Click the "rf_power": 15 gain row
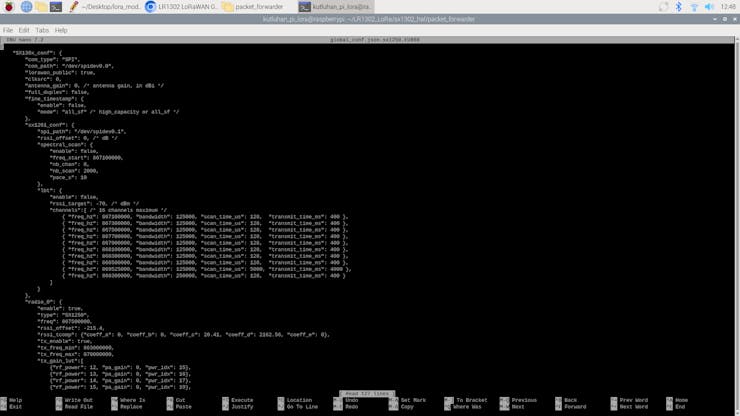The height and width of the screenshot is (416, 740). (x=120, y=387)
